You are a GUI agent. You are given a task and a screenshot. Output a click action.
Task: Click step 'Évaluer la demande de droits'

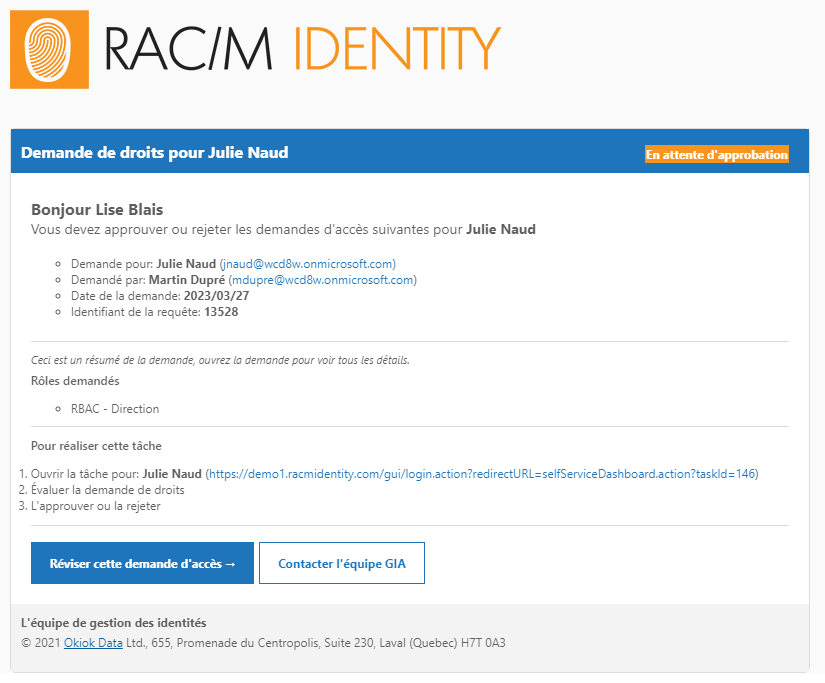click(108, 490)
